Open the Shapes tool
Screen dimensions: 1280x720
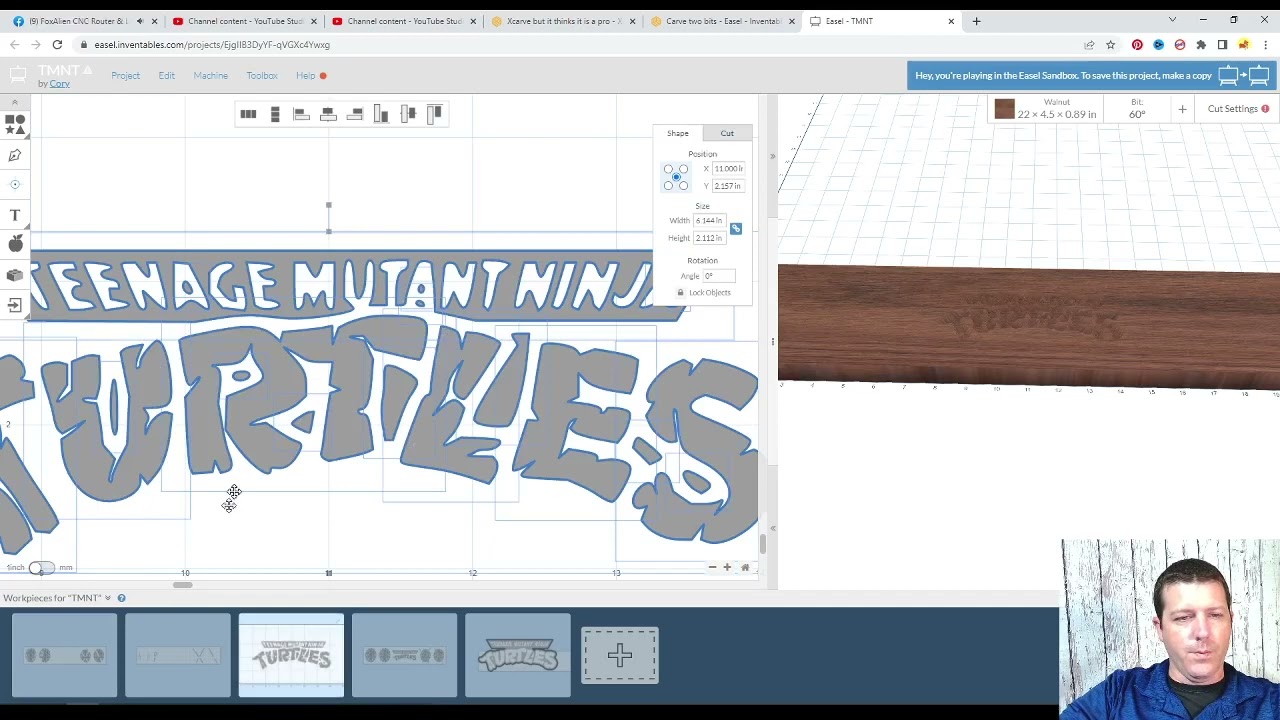pos(15,124)
